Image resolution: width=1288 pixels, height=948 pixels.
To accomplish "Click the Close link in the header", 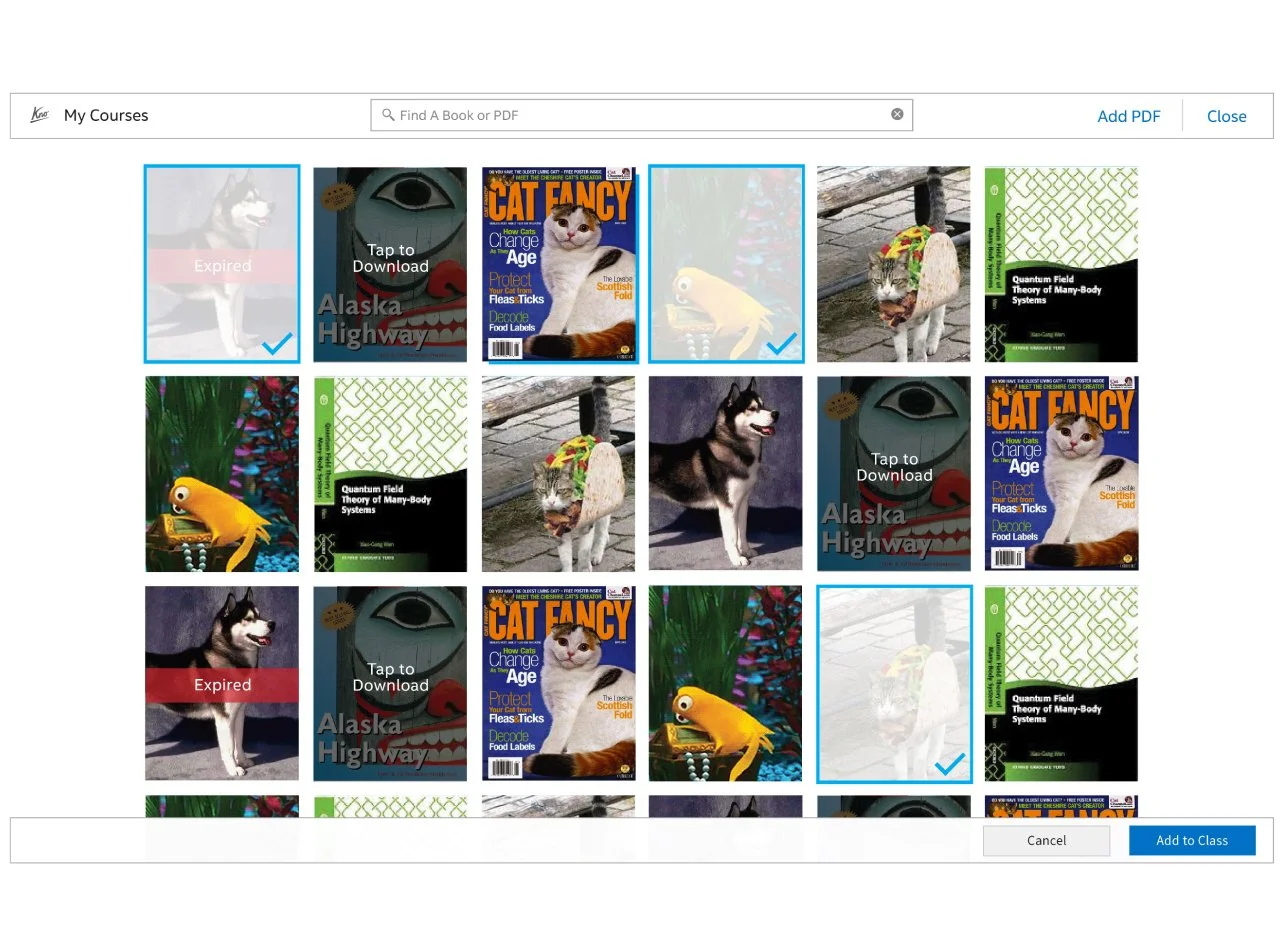I will coord(1227,116).
